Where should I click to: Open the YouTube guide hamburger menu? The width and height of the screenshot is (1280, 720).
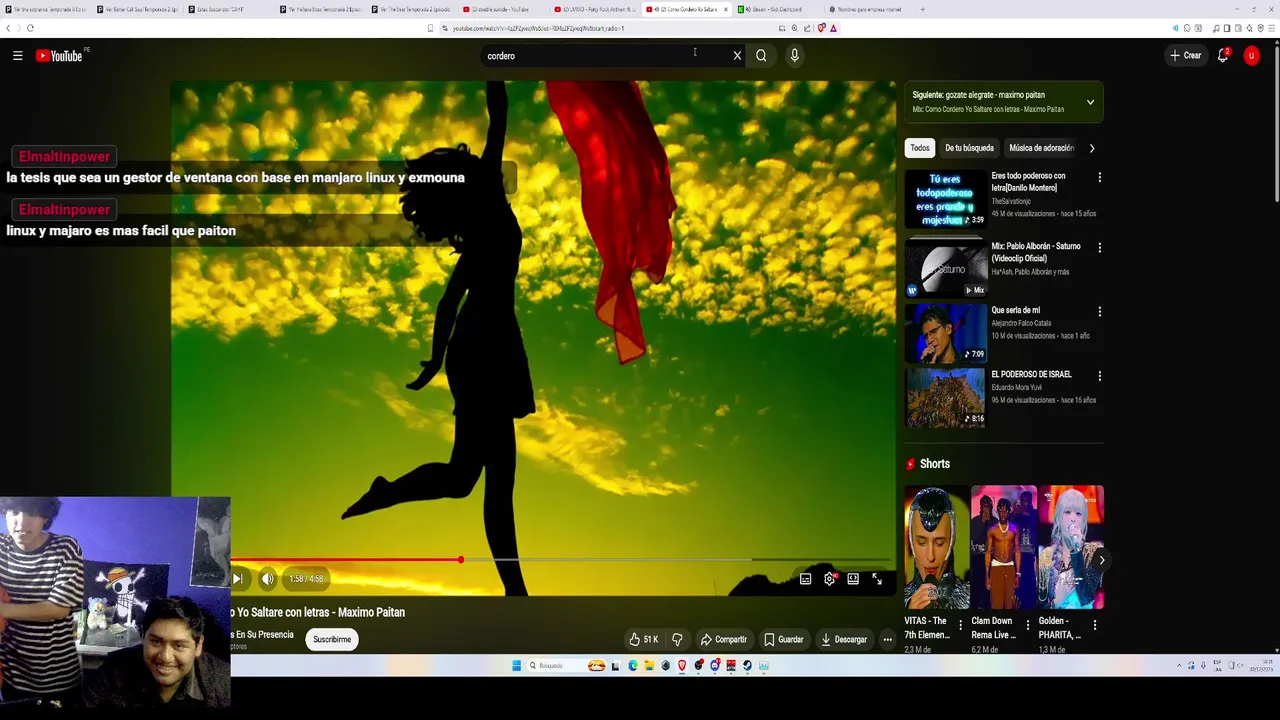17,56
